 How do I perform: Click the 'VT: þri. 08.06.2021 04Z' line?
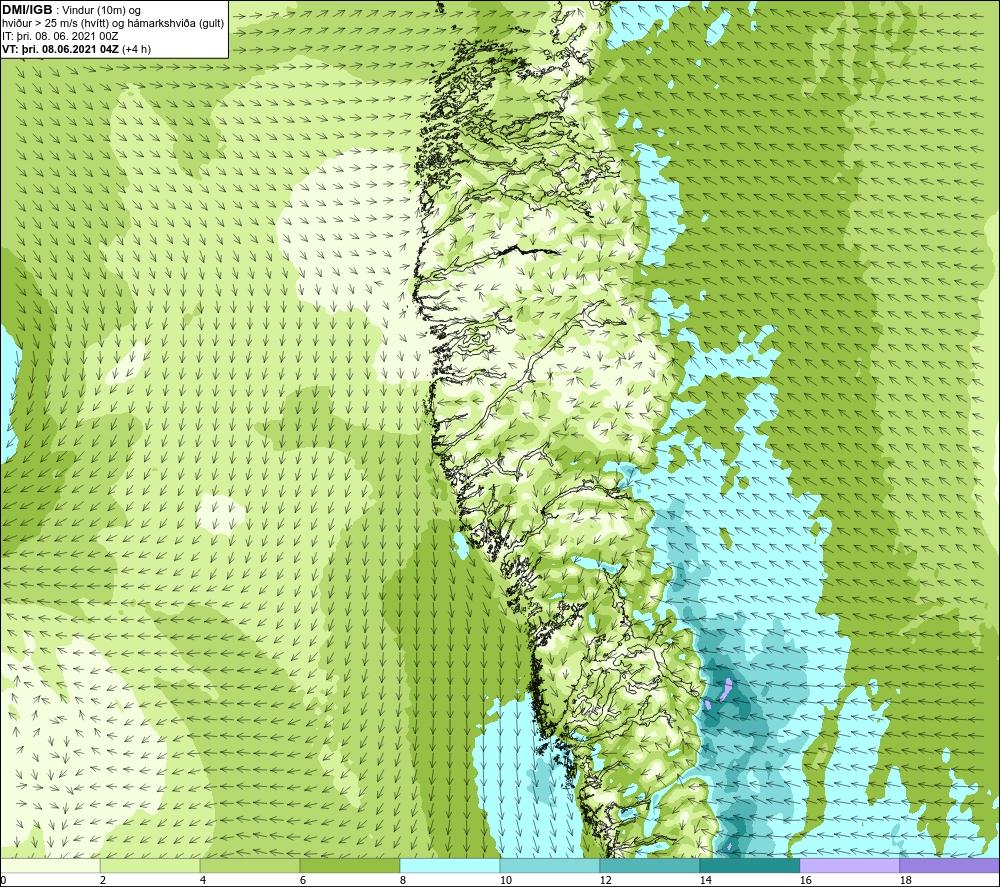point(77,49)
